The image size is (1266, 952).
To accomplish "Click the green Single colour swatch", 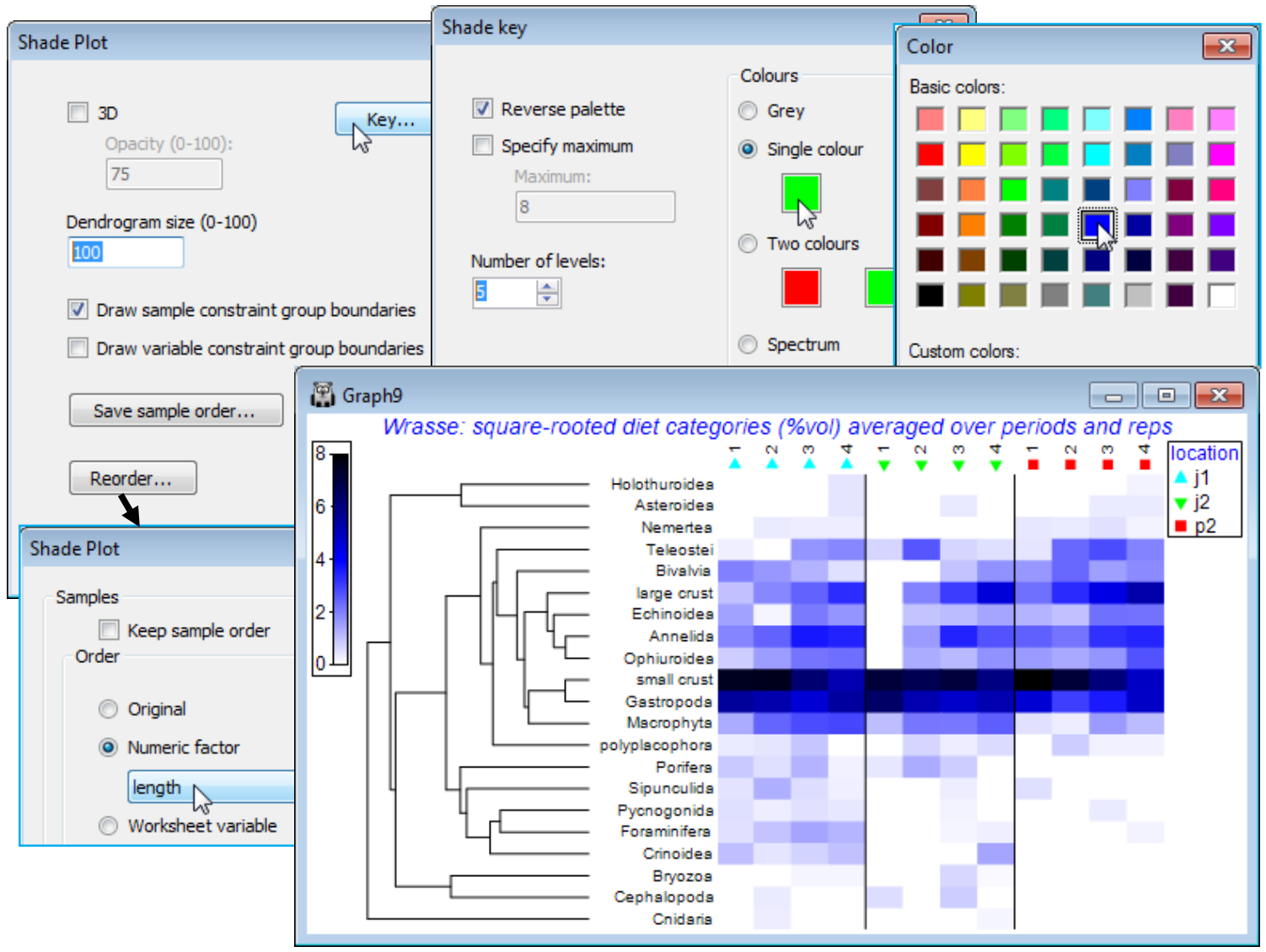I will [801, 192].
